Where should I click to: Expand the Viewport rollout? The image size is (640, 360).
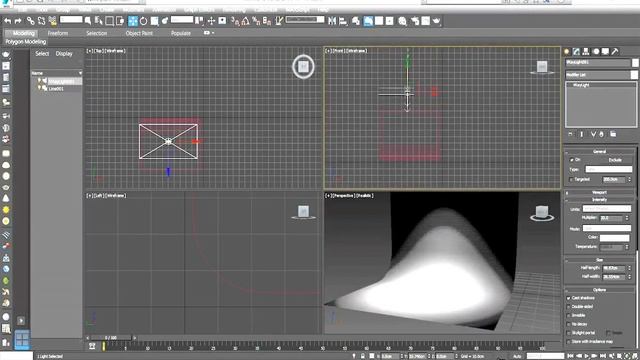coord(600,192)
